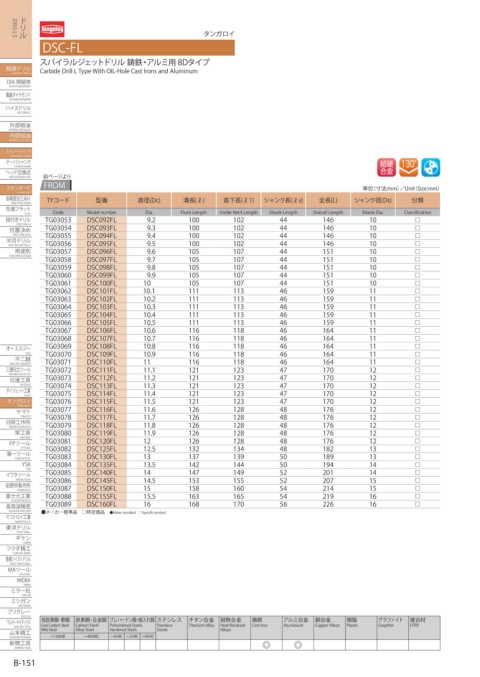Select the YSK maker tab
The height and width of the screenshot is (677, 480).
pyautogui.click(x=16, y=465)
